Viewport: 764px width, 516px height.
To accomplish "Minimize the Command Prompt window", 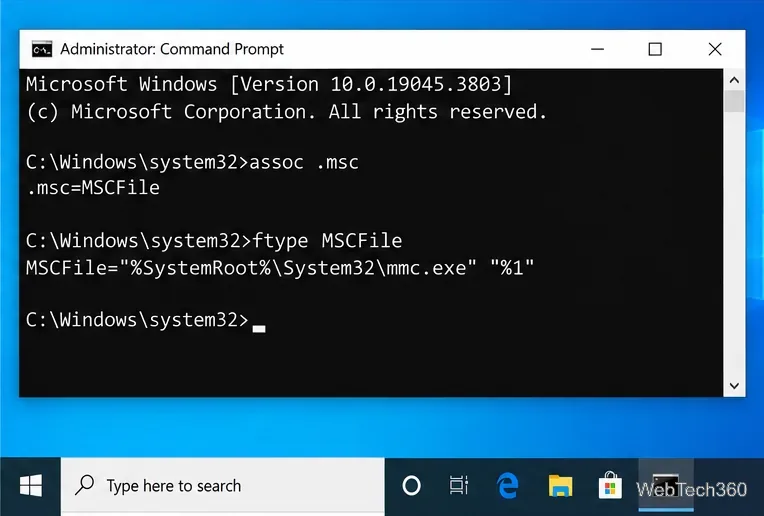I will 597,49.
